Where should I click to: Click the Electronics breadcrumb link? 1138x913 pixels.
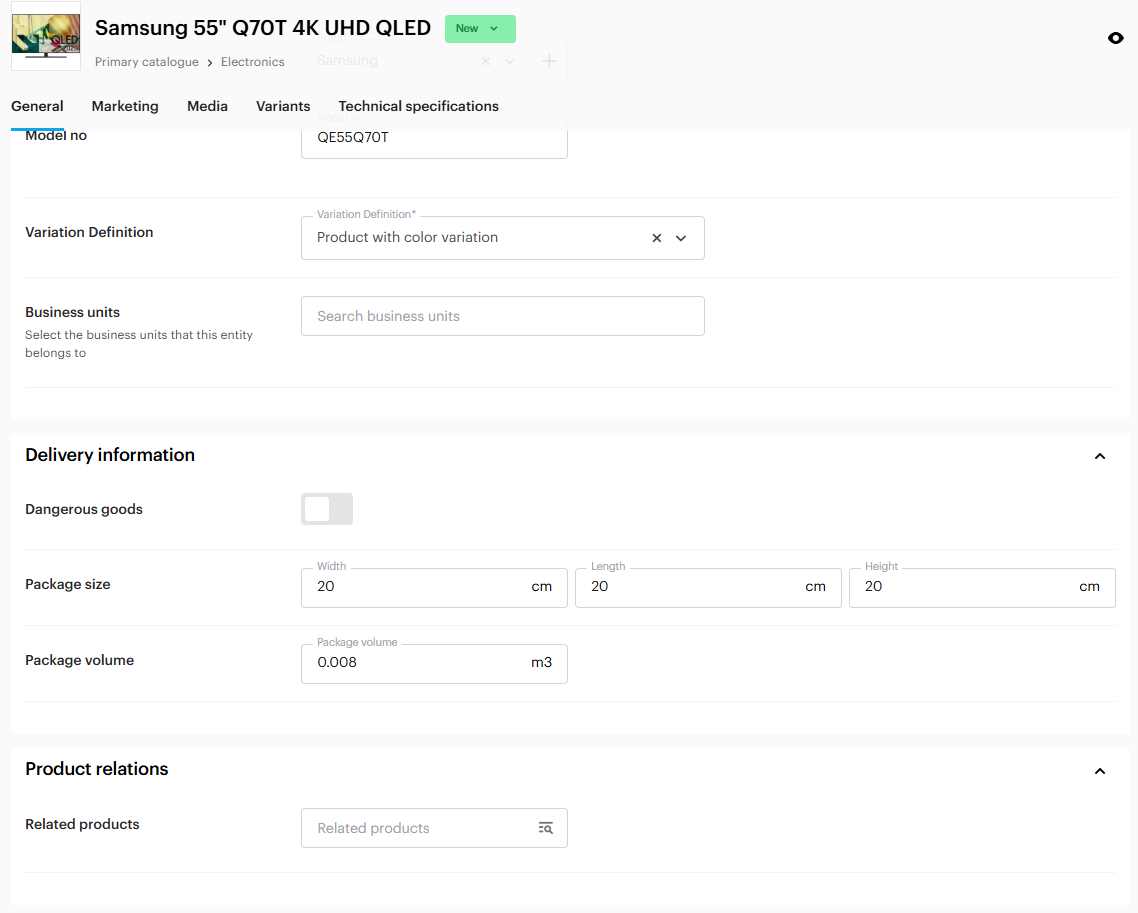[252, 62]
